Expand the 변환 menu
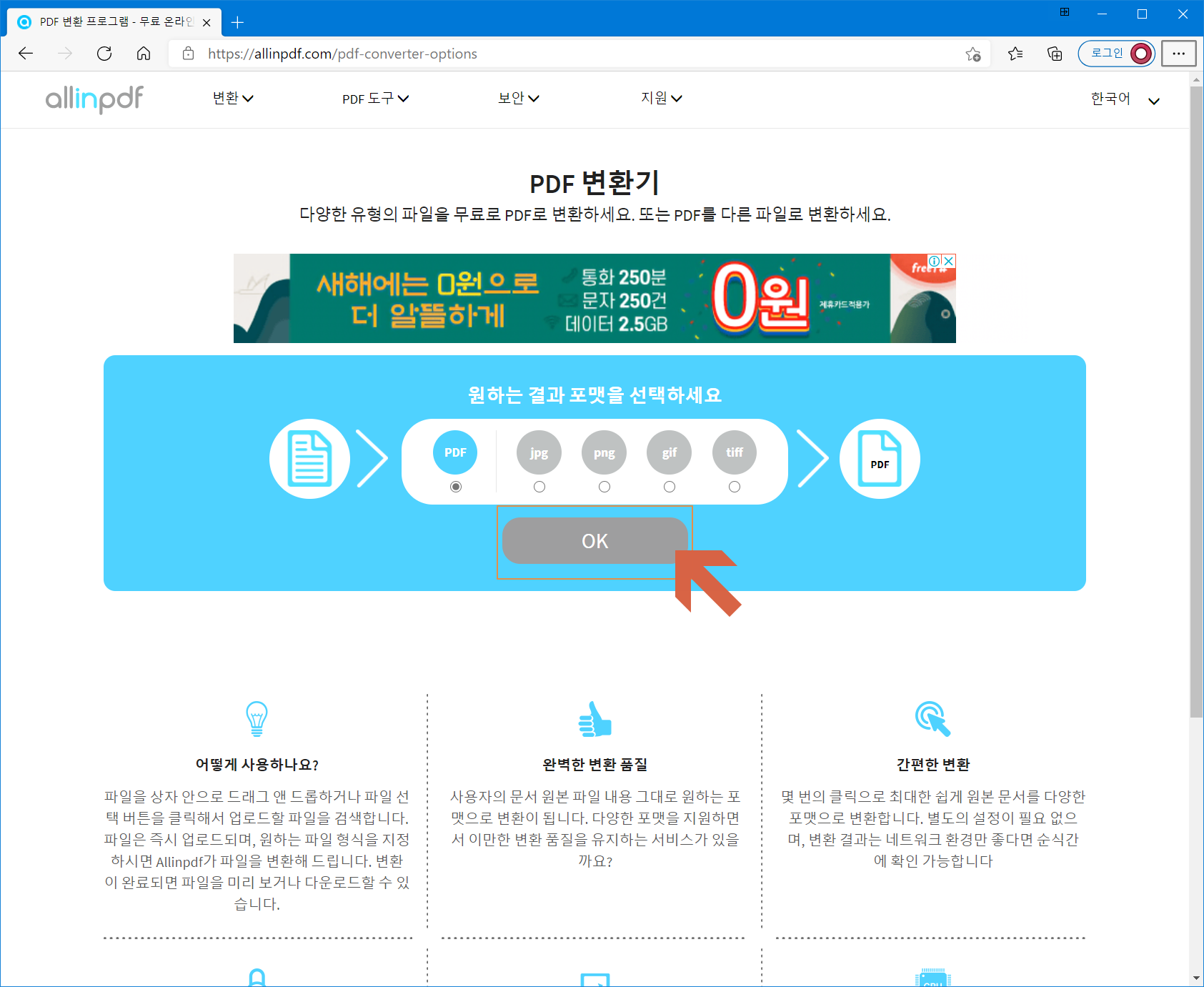 point(233,99)
